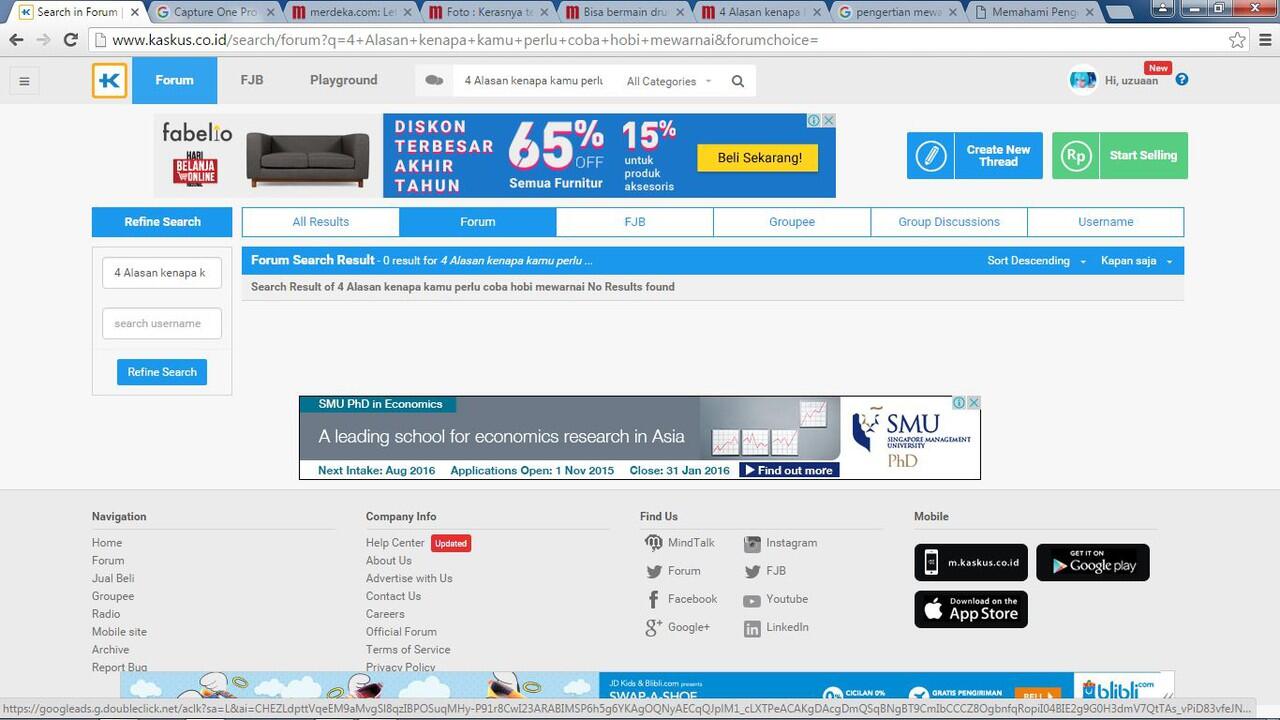1280x720 pixels.
Task: Reload the page with refresh icon
Action: click(x=70, y=40)
